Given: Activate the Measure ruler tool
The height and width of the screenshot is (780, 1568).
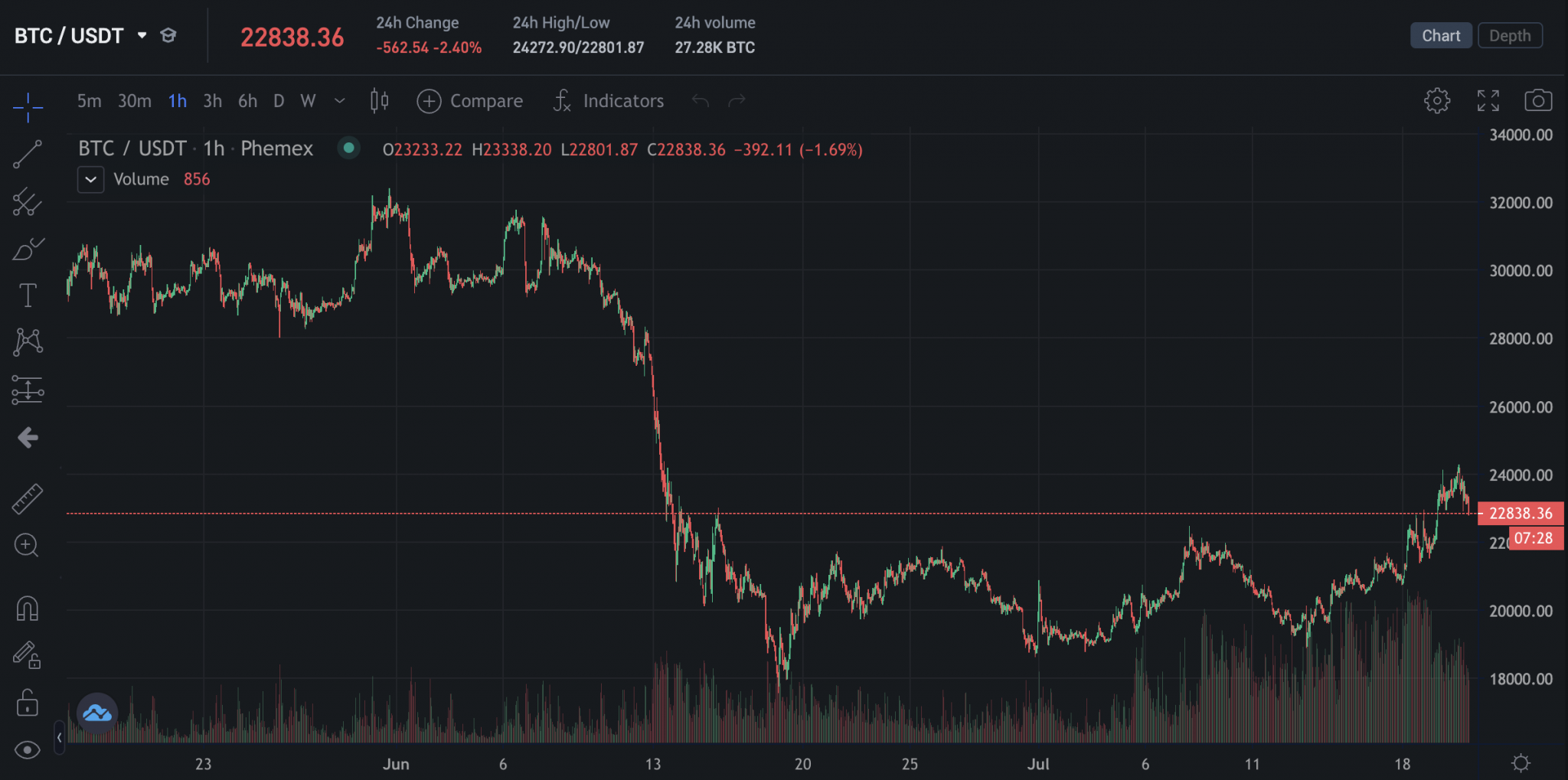Looking at the screenshot, I should tap(28, 498).
